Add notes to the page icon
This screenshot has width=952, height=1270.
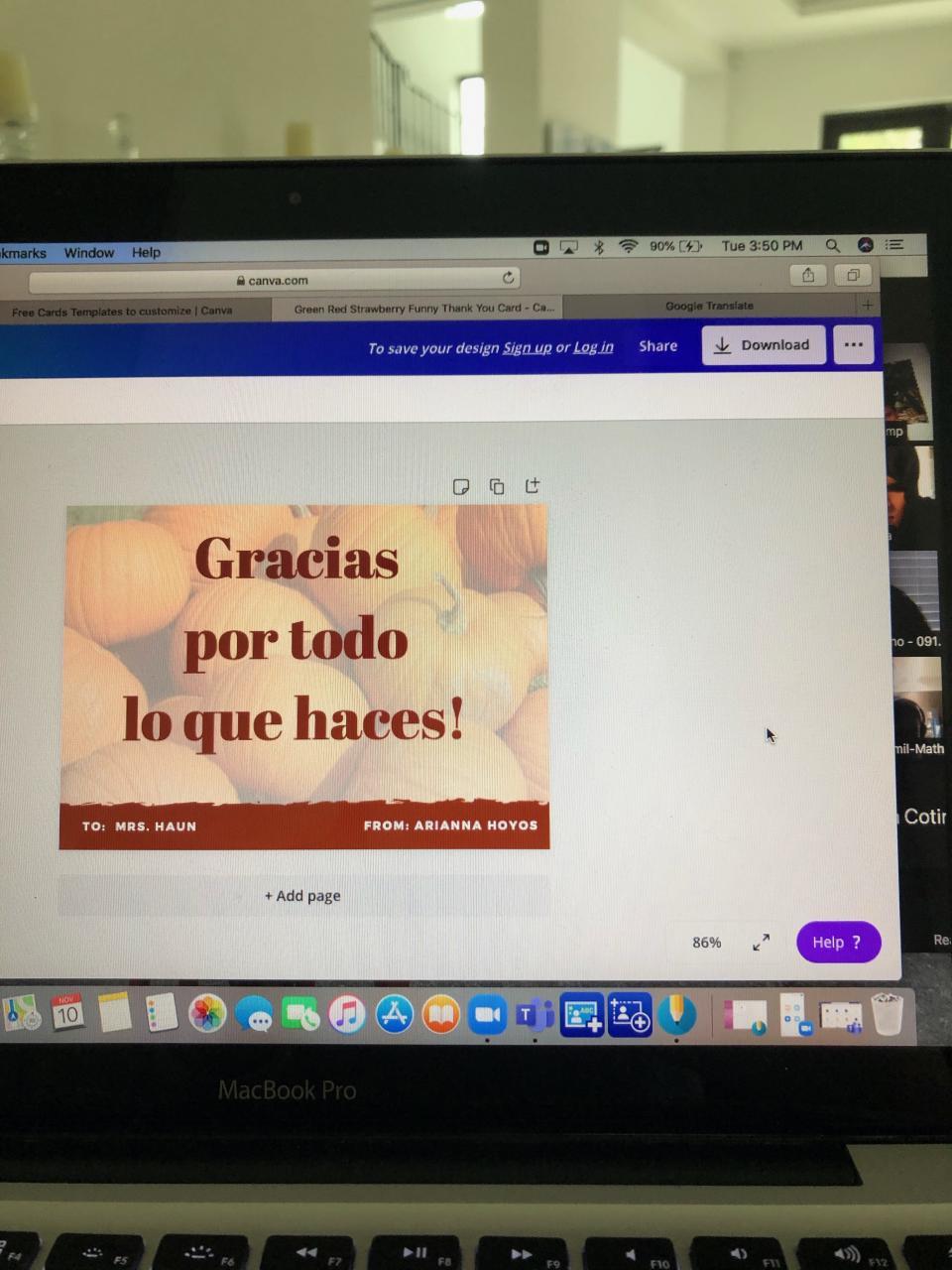pos(461,486)
